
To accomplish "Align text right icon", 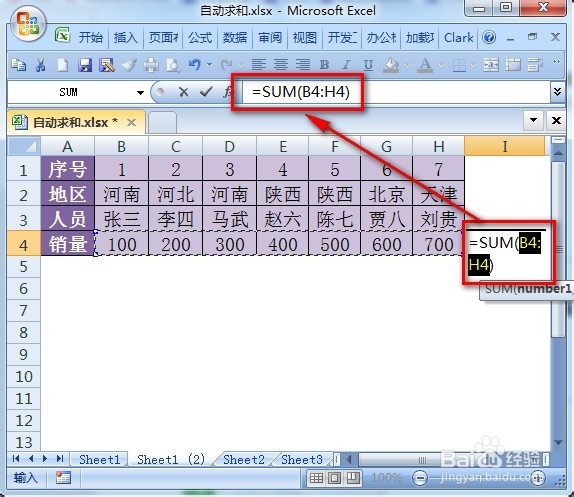I will pyautogui.click(x=303, y=65).
